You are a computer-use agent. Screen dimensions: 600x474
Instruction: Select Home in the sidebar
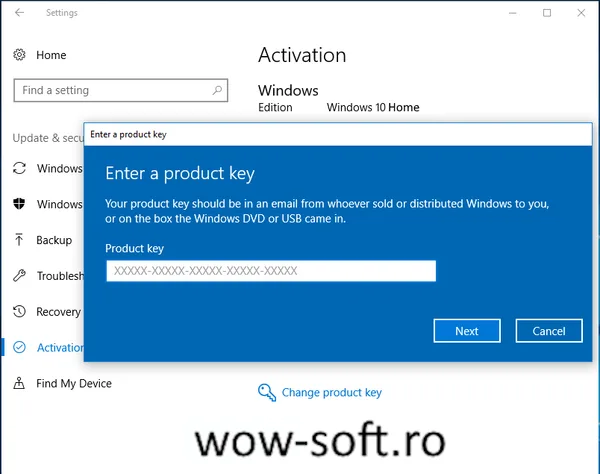click(x=51, y=55)
